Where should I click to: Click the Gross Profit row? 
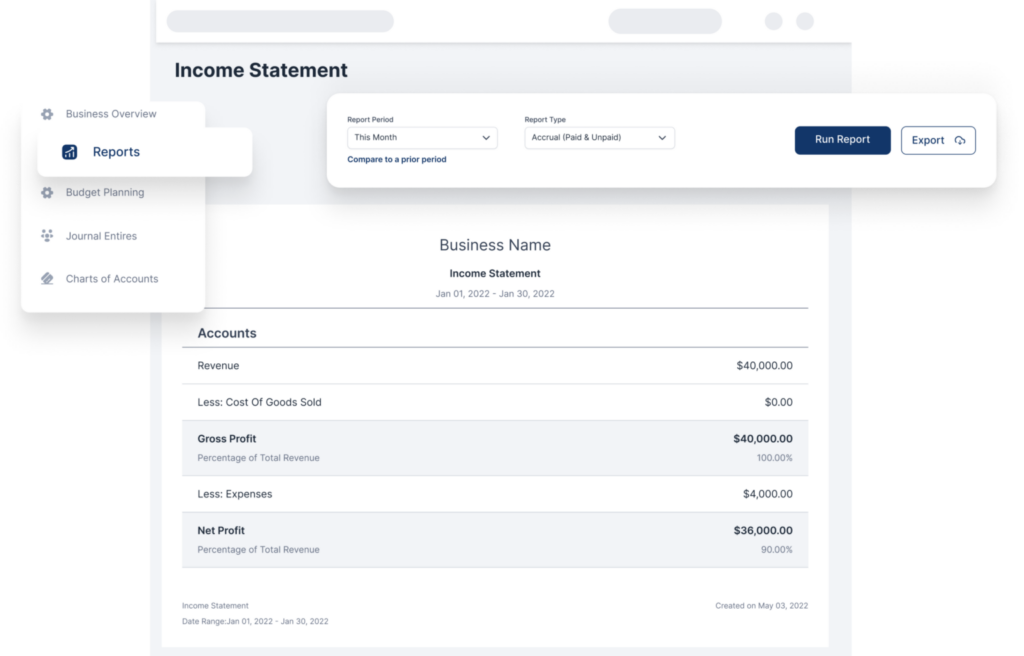click(x=495, y=447)
